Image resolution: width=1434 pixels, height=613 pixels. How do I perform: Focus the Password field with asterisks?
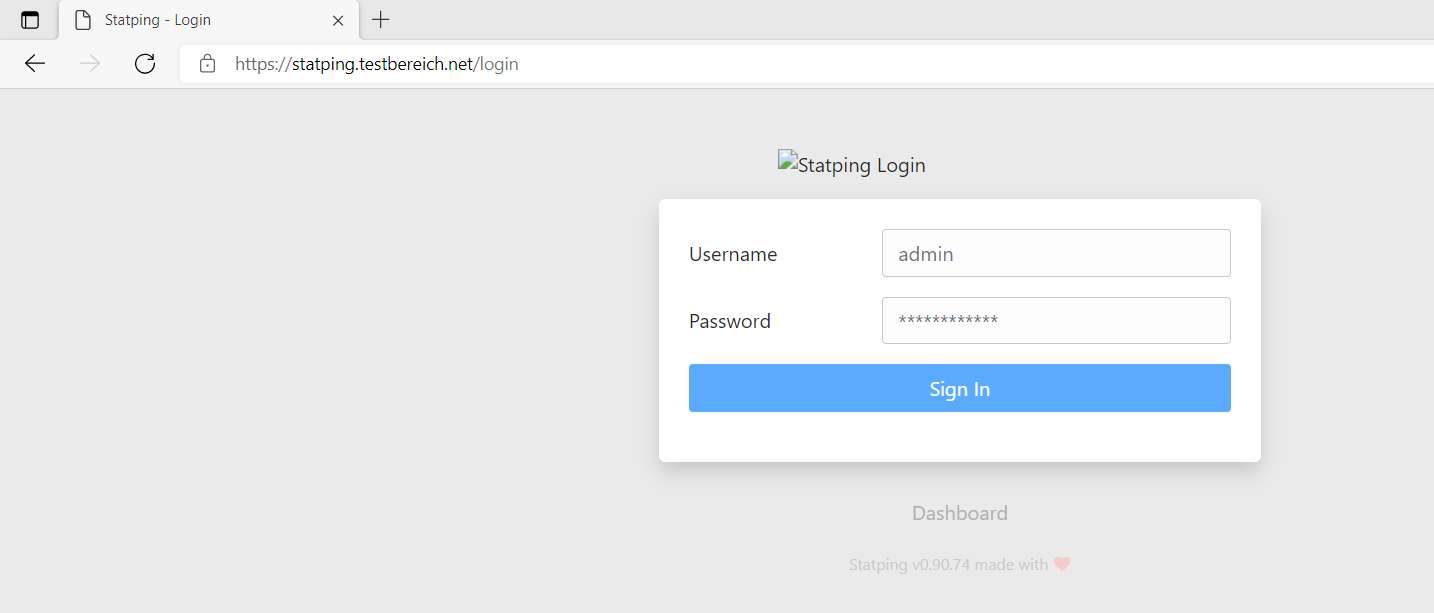pyautogui.click(x=1056, y=320)
